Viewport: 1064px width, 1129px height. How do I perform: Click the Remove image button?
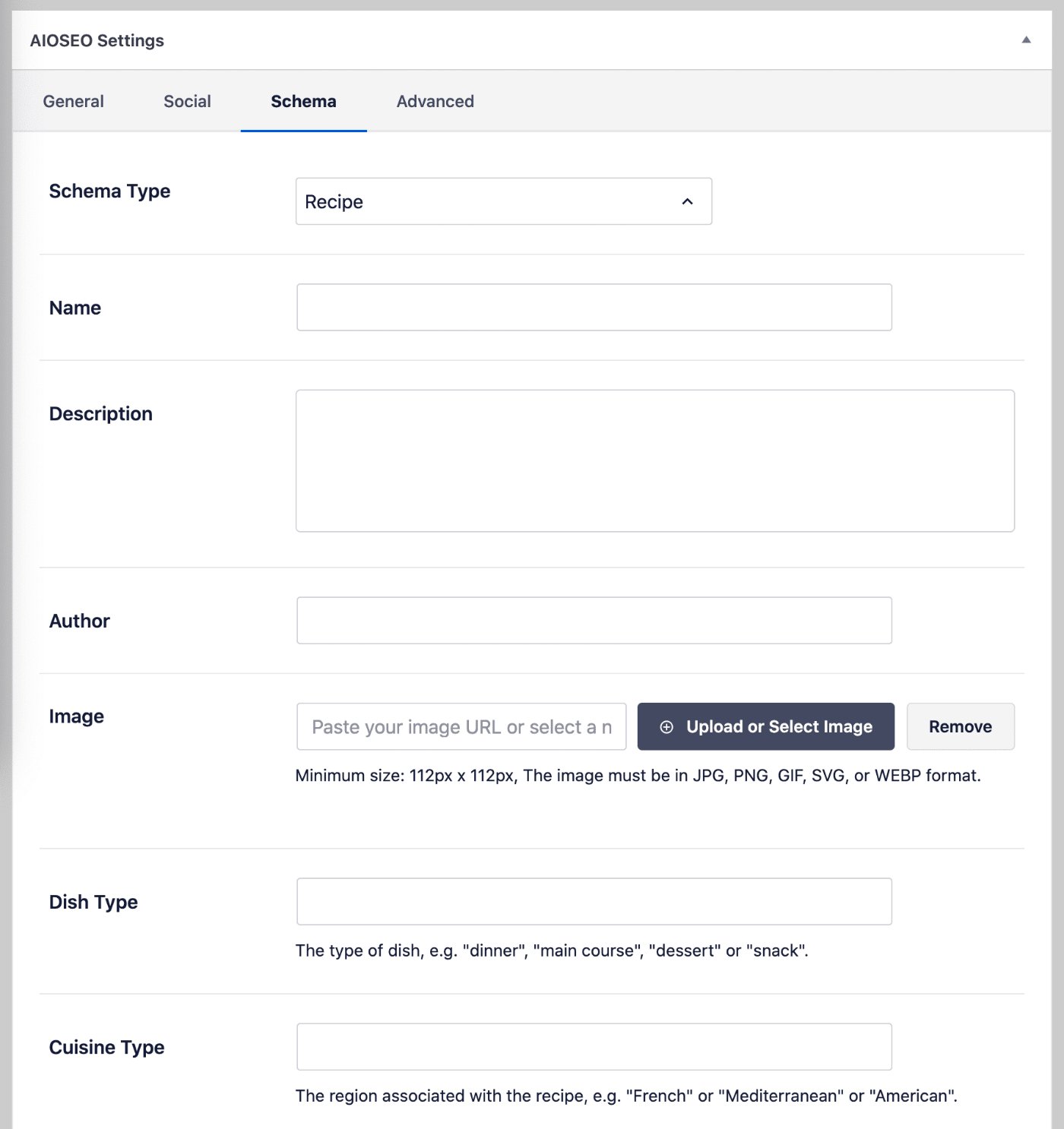961,726
